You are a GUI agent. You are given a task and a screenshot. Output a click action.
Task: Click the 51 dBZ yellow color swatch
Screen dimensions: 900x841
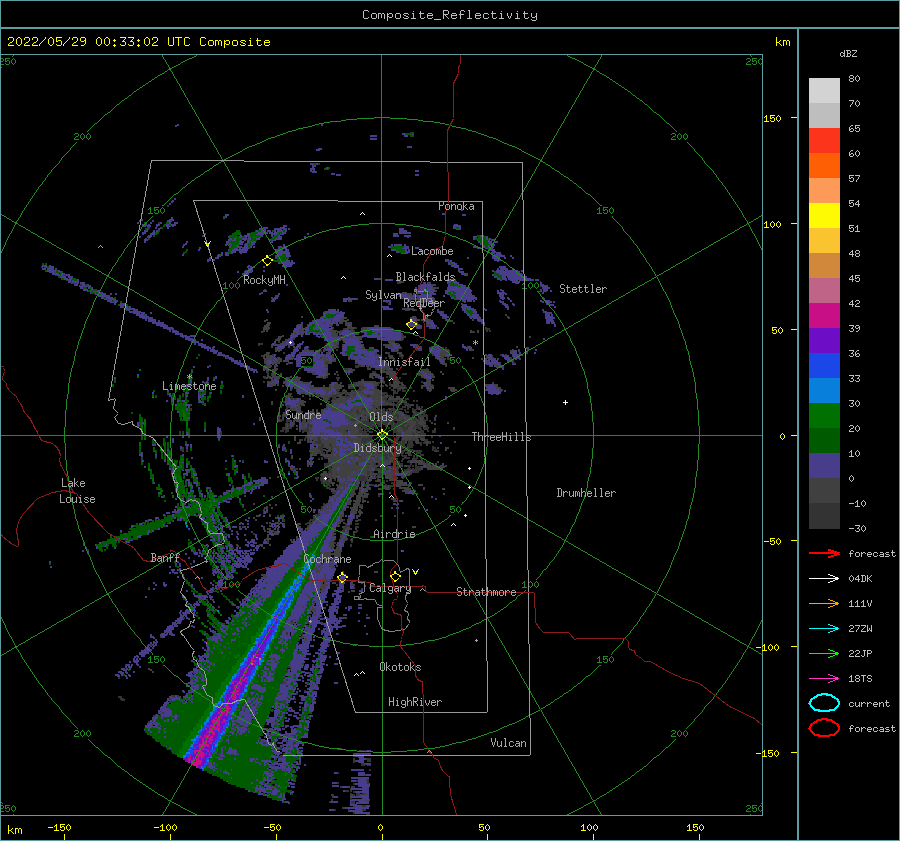[x=824, y=215]
